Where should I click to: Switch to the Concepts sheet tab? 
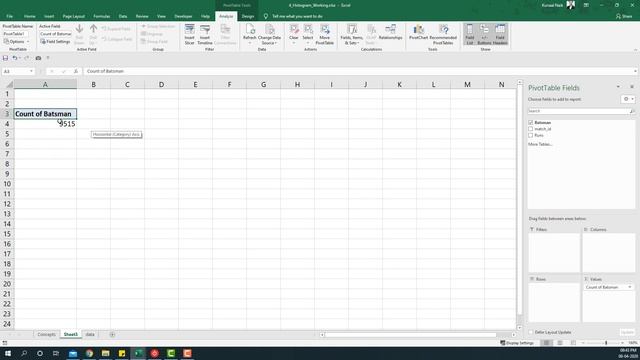tap(47, 335)
